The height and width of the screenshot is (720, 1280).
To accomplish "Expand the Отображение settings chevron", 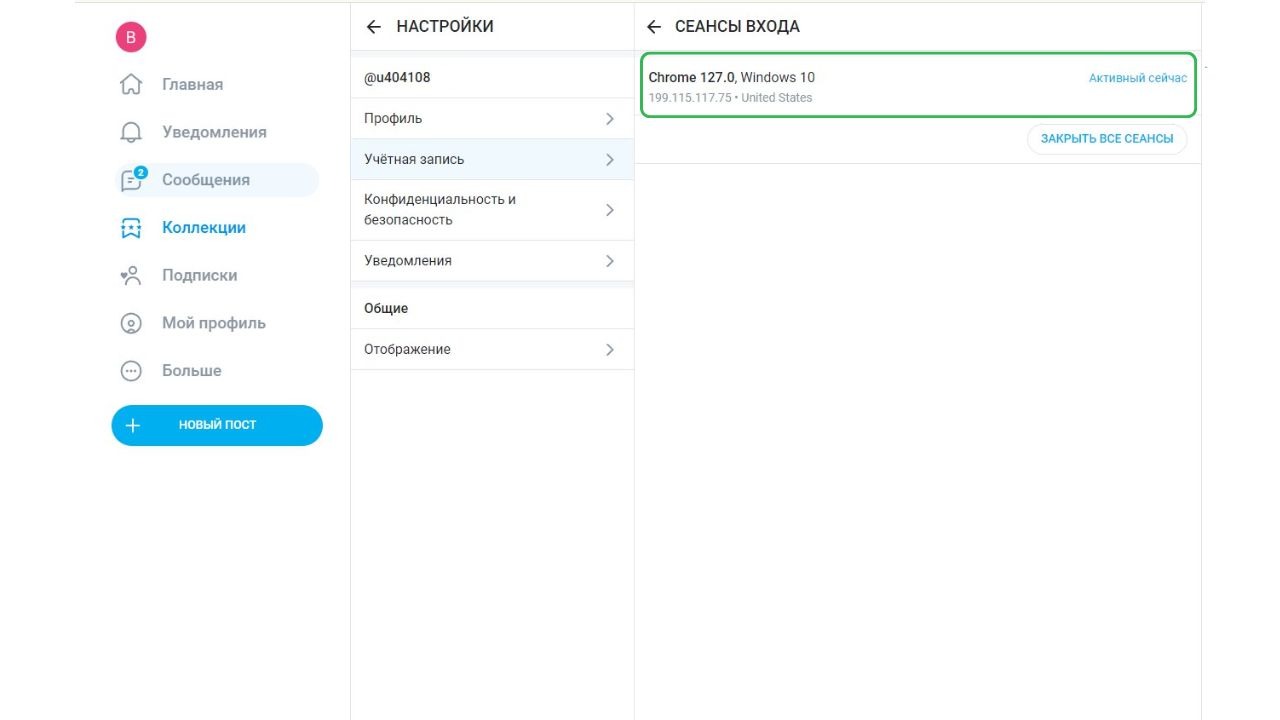I will pos(610,350).
